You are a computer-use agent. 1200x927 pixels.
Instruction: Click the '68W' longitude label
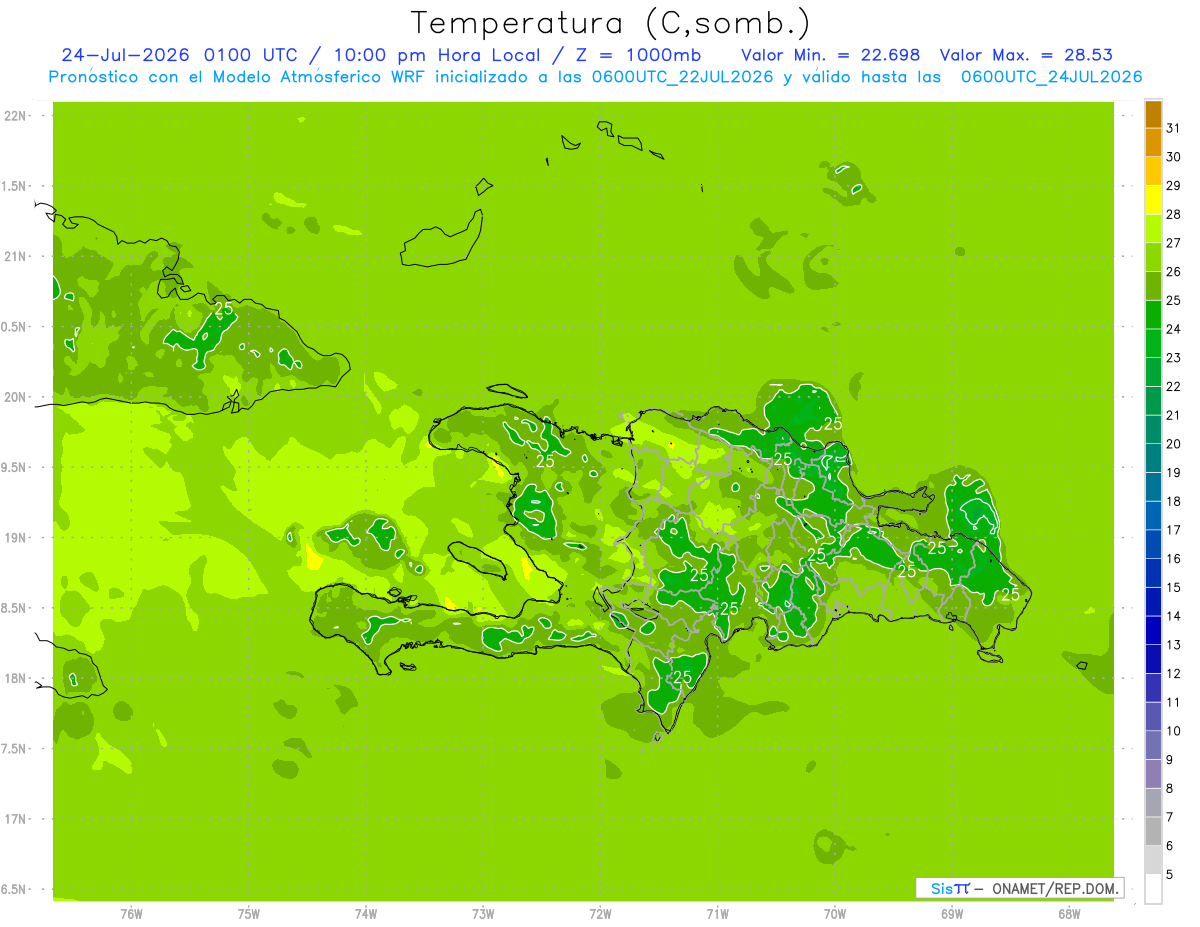(x=1069, y=914)
